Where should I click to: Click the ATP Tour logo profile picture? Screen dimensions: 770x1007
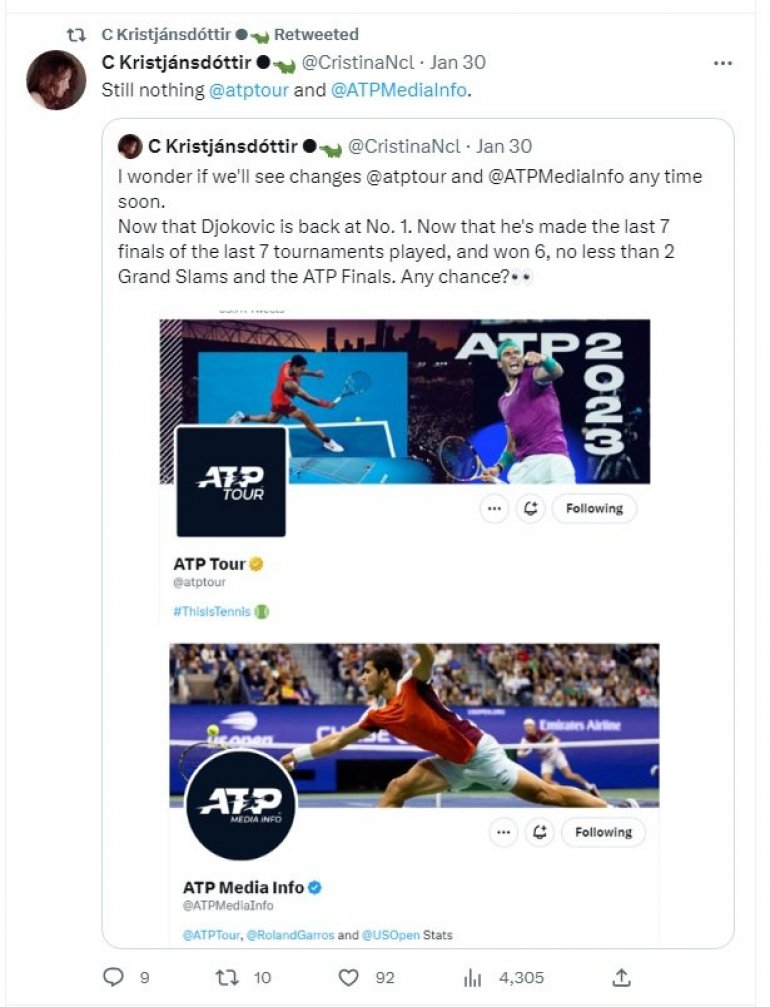(x=231, y=482)
